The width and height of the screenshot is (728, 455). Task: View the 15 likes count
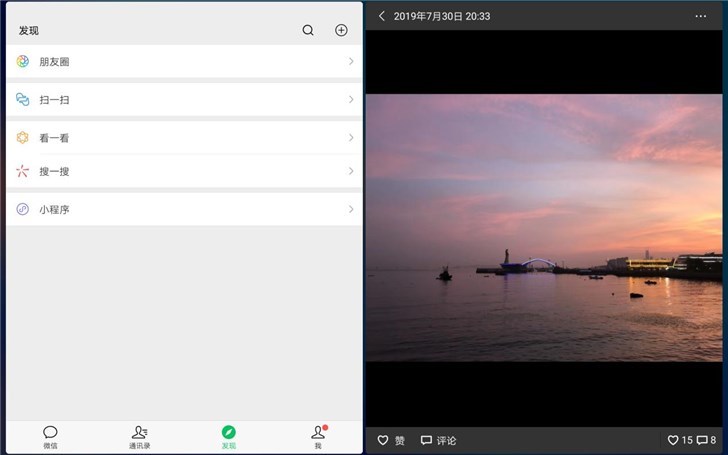(680, 440)
